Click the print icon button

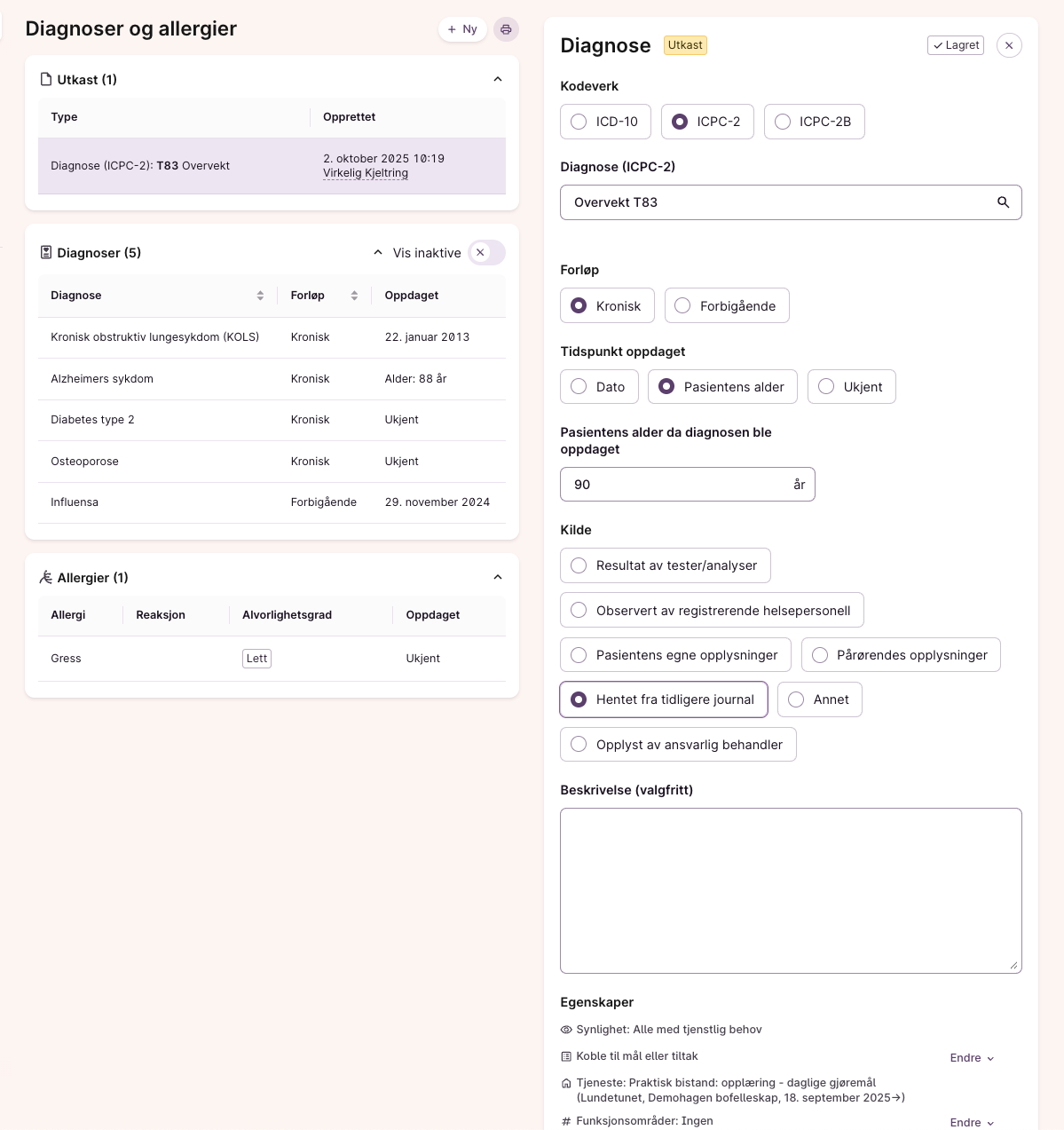coord(506,29)
